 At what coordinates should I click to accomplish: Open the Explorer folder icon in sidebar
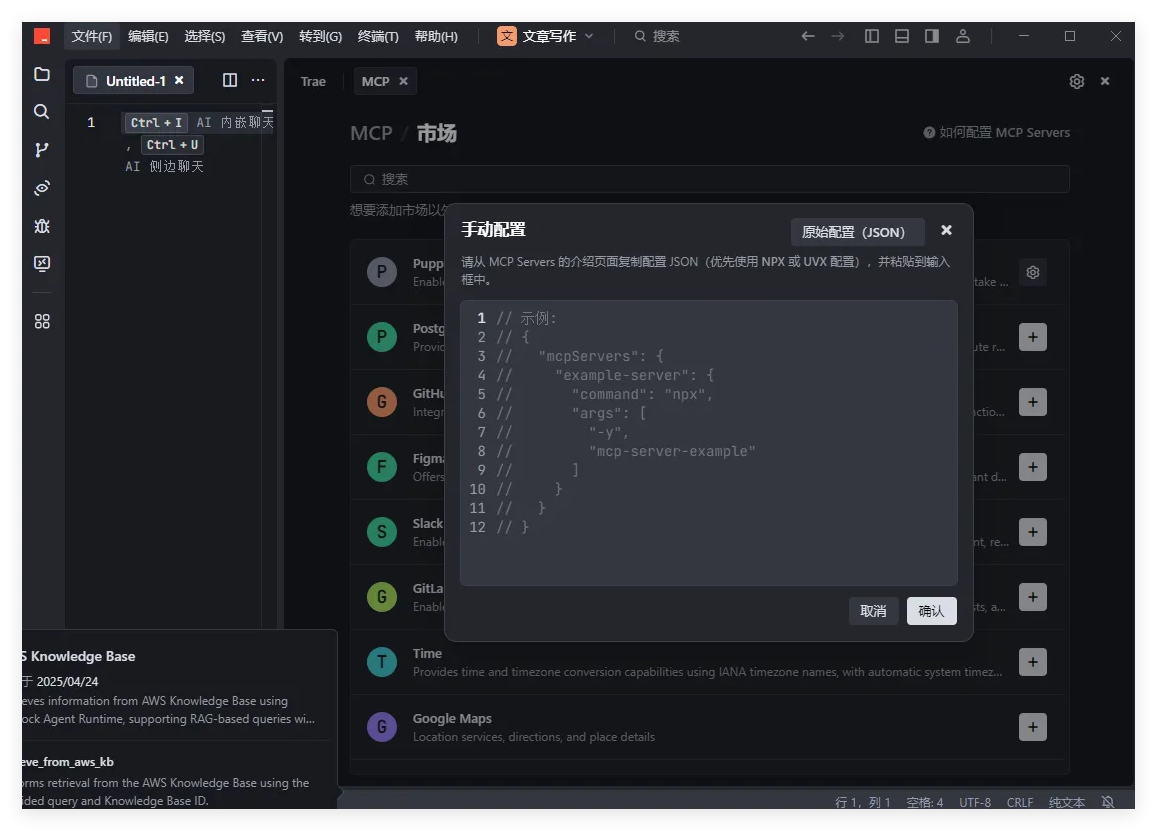41,74
